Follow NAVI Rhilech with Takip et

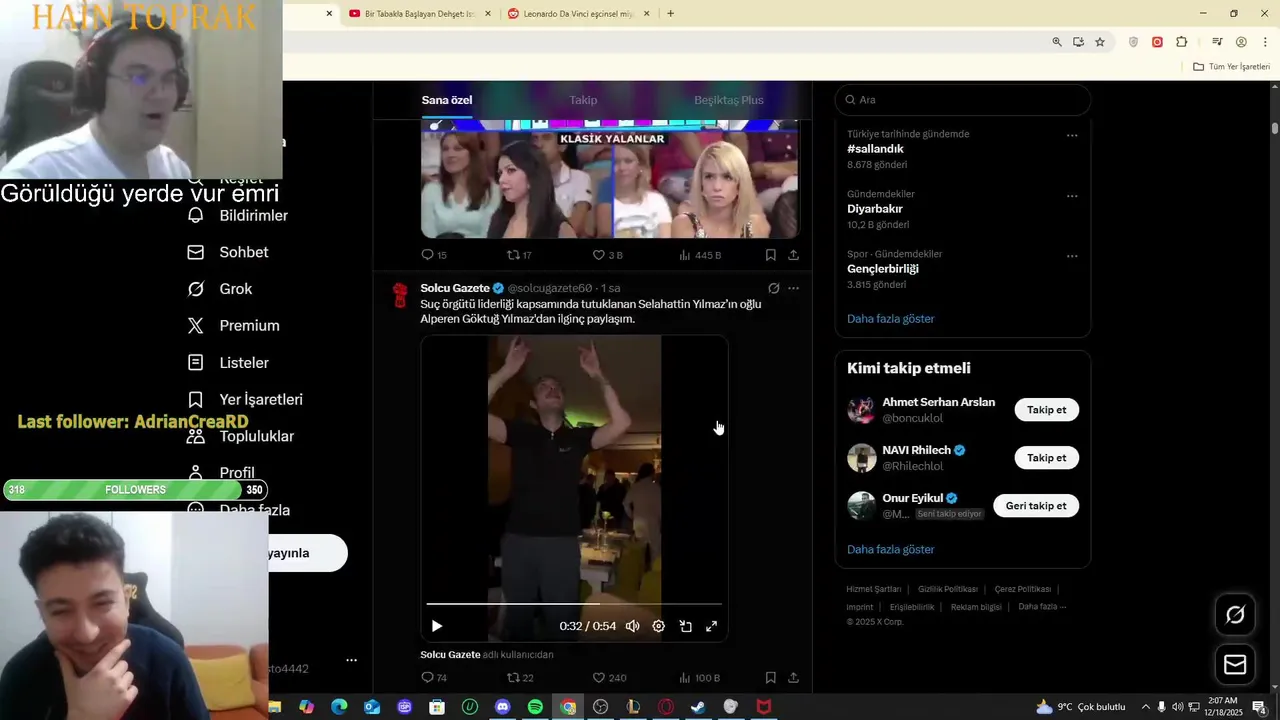click(x=1046, y=458)
